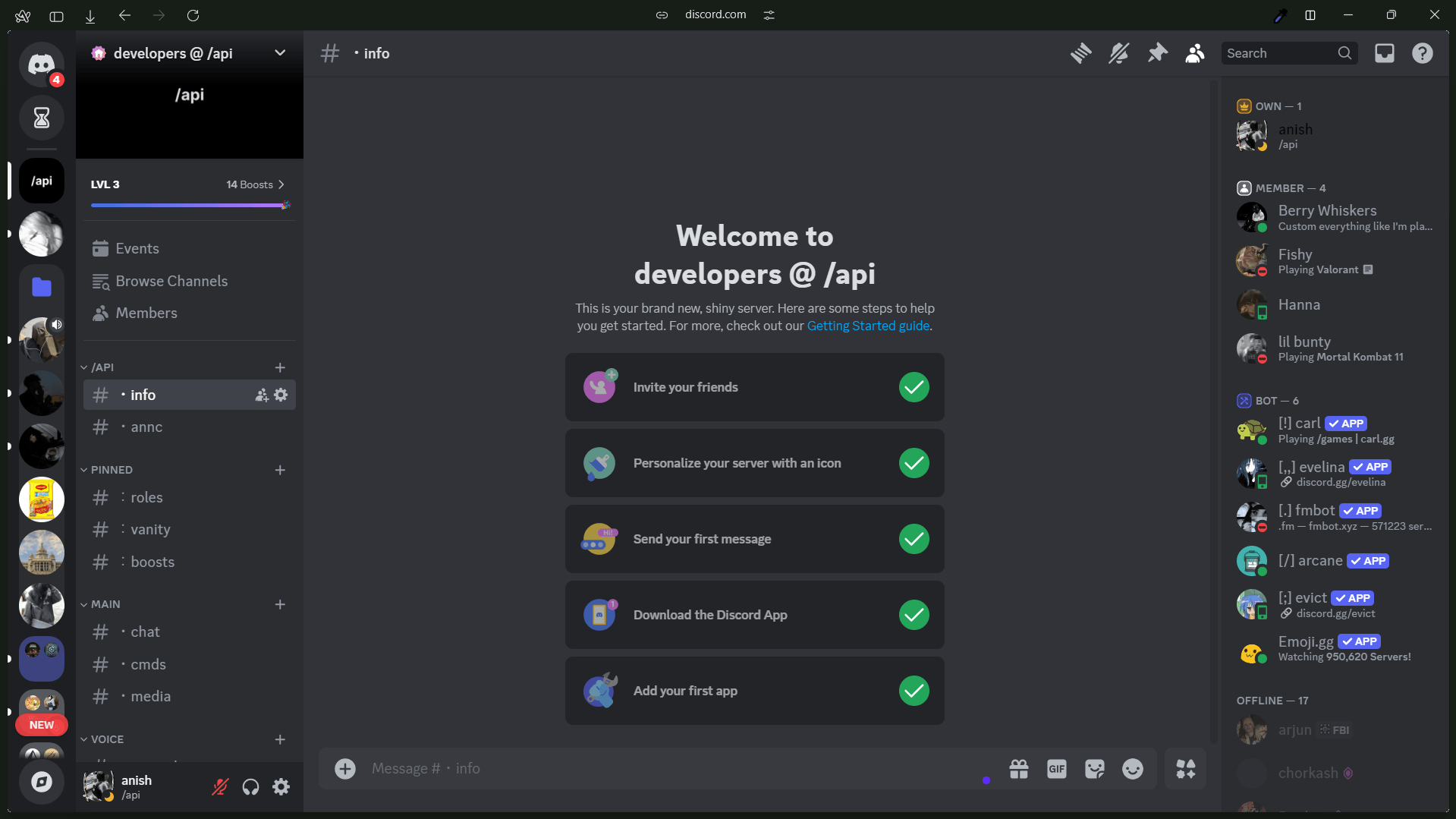Toggle browser sidebar panel icon
This screenshot has width=1456, height=819.
[56, 15]
